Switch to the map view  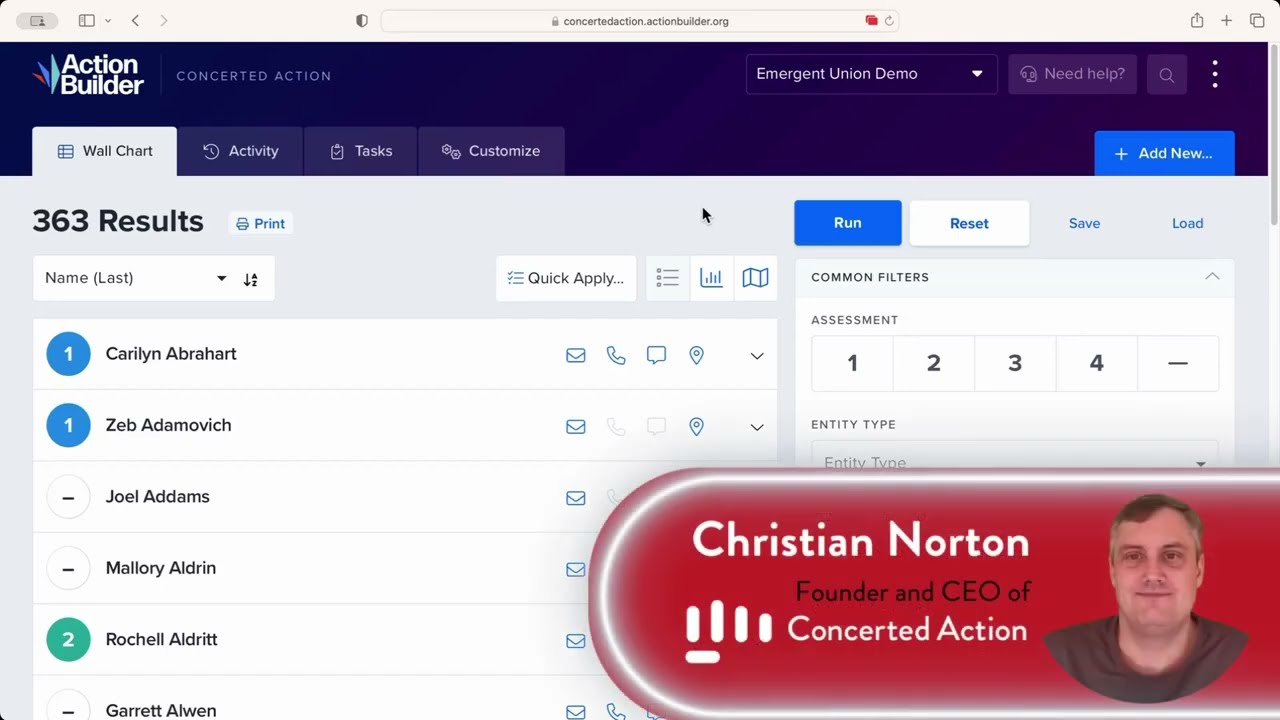[x=755, y=278]
